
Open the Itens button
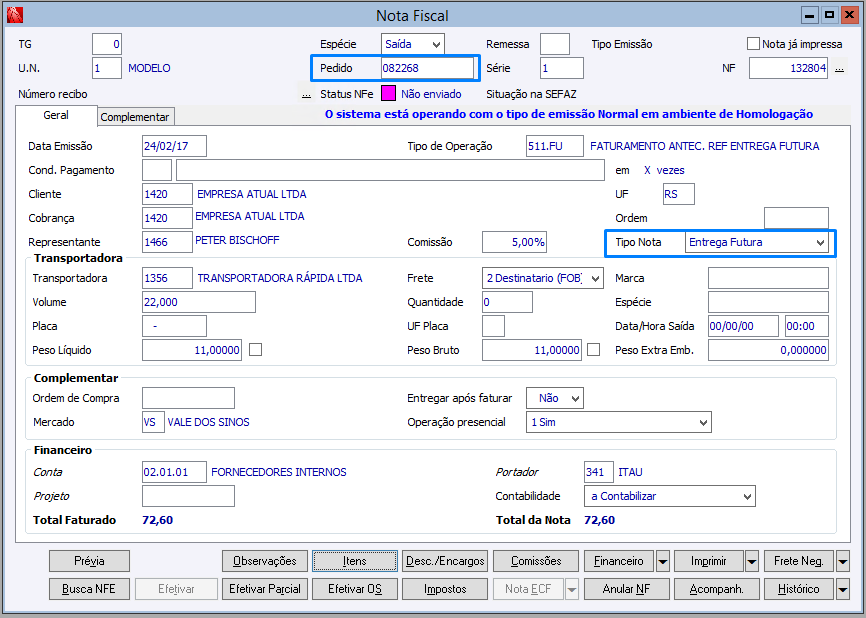(355, 561)
